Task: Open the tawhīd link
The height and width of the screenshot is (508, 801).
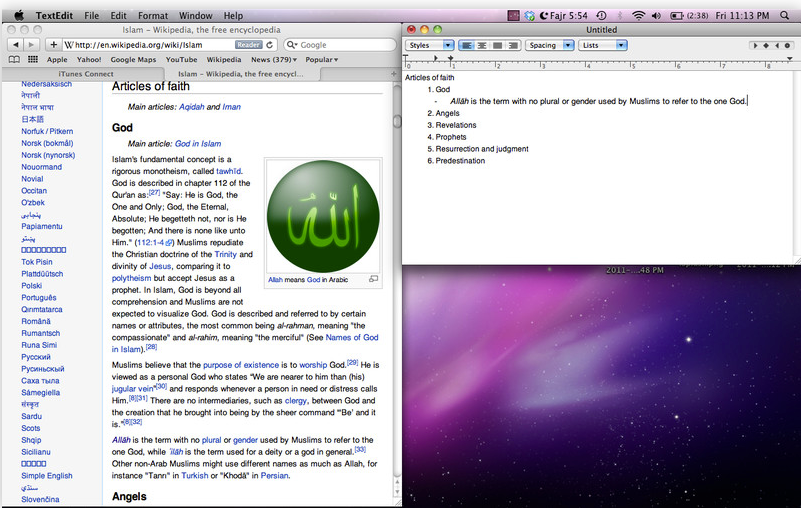Action: tap(228, 171)
